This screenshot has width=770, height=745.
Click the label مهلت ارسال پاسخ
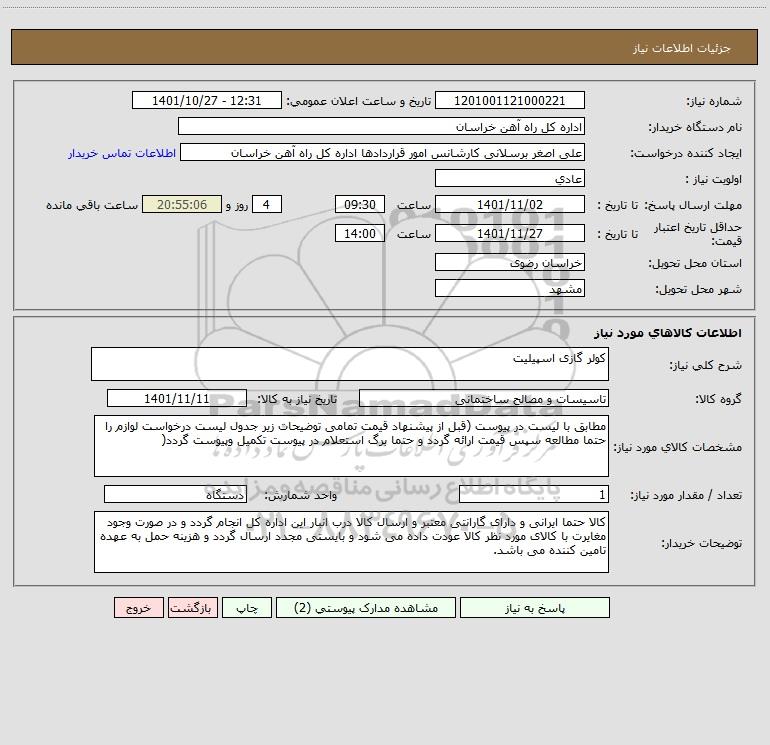pyautogui.click(x=693, y=205)
